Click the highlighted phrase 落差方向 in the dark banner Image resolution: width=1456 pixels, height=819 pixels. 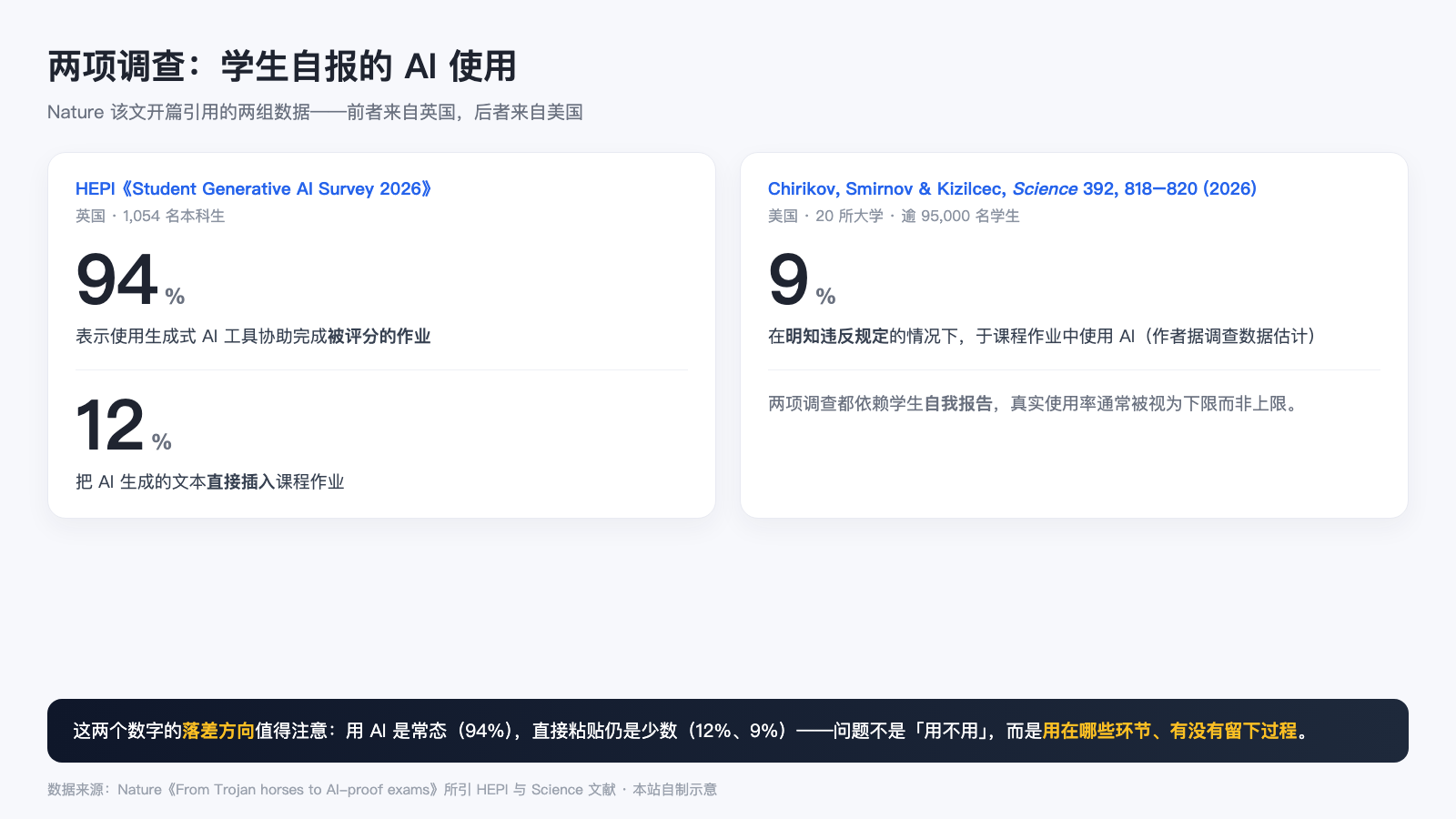pyautogui.click(x=218, y=731)
